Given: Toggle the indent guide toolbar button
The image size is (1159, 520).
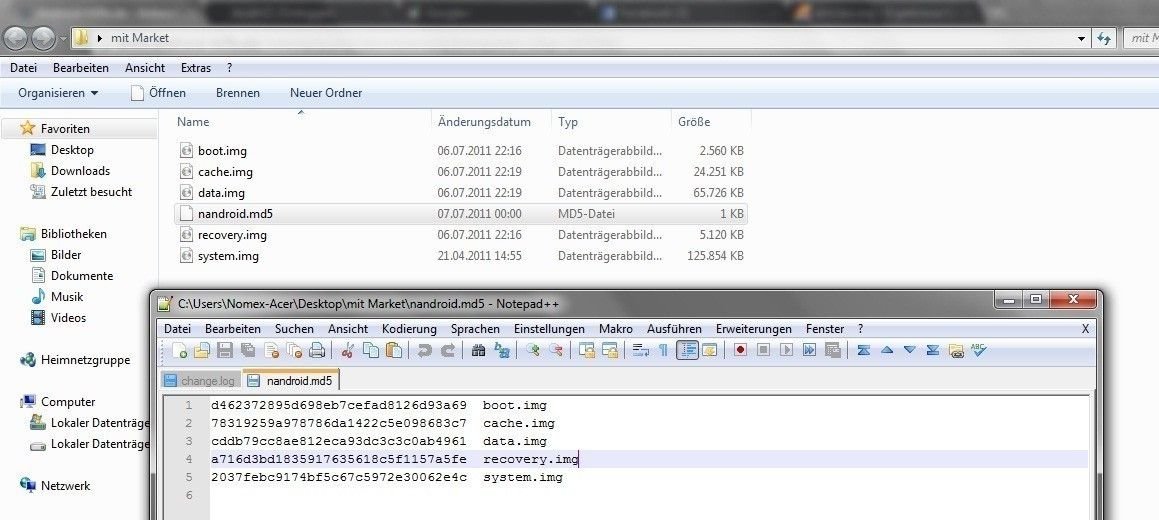Looking at the screenshot, I should 687,350.
